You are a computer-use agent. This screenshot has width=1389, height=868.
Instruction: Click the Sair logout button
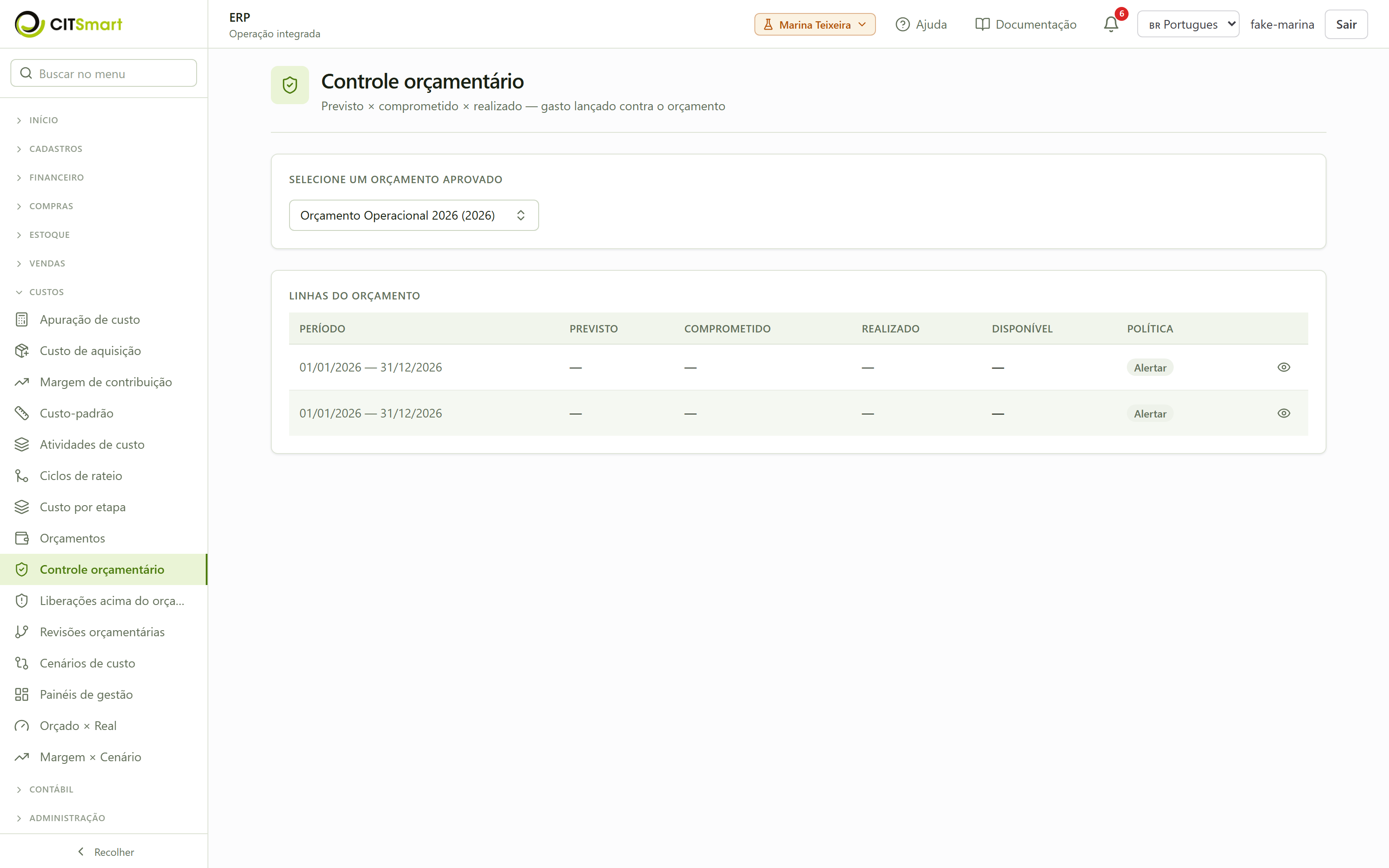1346,24
